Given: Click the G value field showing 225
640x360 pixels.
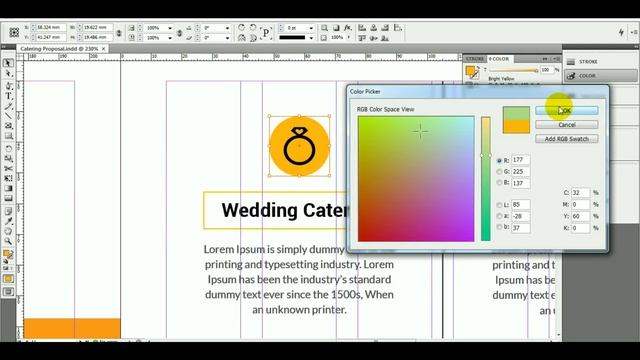Looking at the screenshot, I should tap(521, 171).
